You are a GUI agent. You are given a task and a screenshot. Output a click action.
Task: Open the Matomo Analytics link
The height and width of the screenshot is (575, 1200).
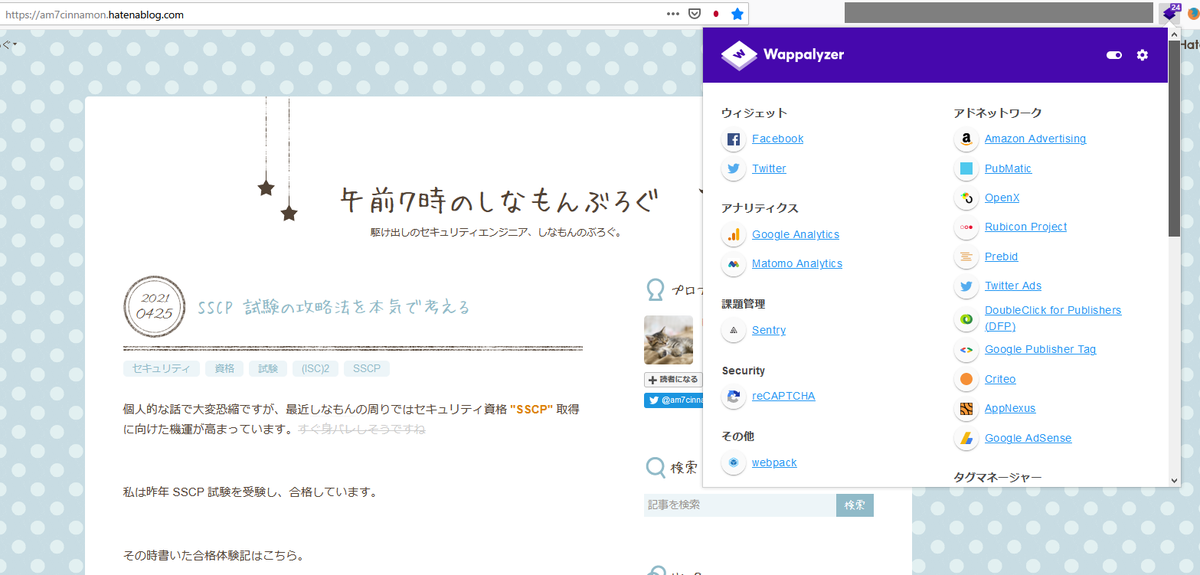tap(797, 264)
